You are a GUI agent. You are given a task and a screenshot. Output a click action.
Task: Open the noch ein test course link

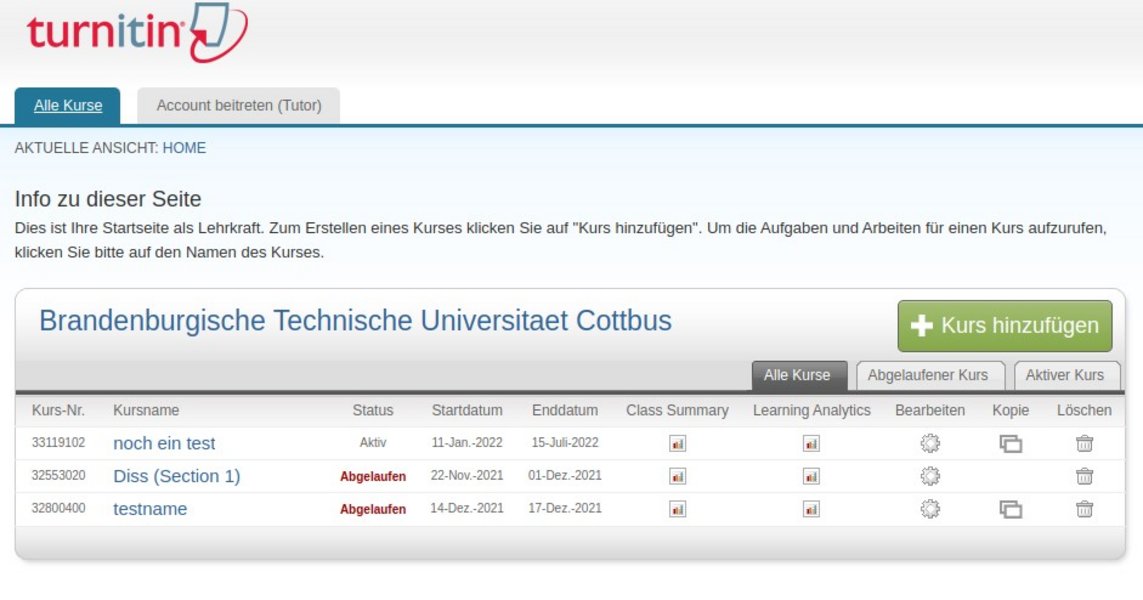click(x=164, y=443)
